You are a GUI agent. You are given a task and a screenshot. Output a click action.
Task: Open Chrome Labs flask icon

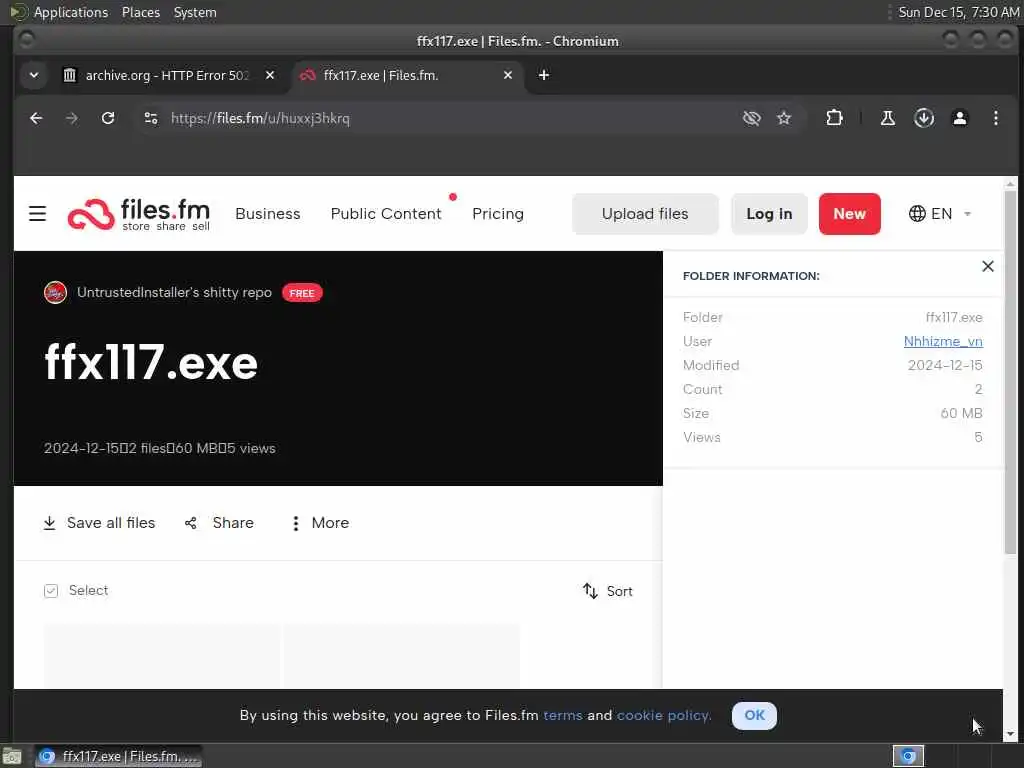[888, 118]
